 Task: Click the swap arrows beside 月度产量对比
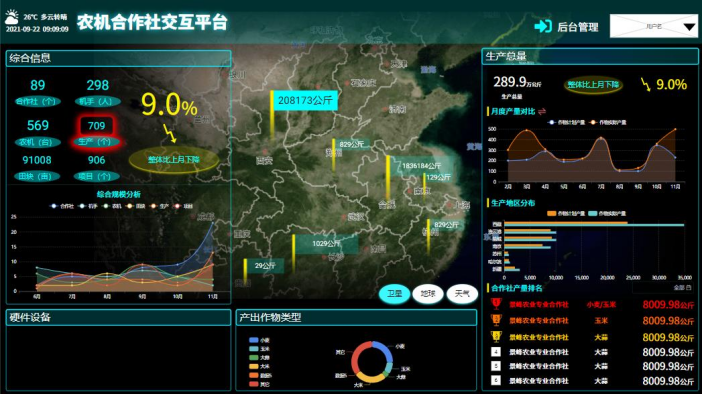point(542,111)
